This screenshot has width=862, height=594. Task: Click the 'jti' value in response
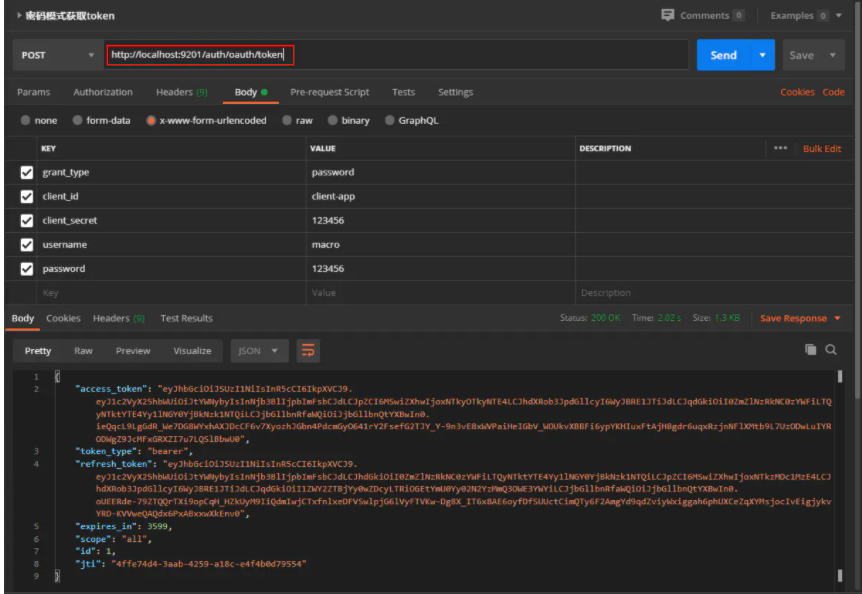tap(209, 564)
